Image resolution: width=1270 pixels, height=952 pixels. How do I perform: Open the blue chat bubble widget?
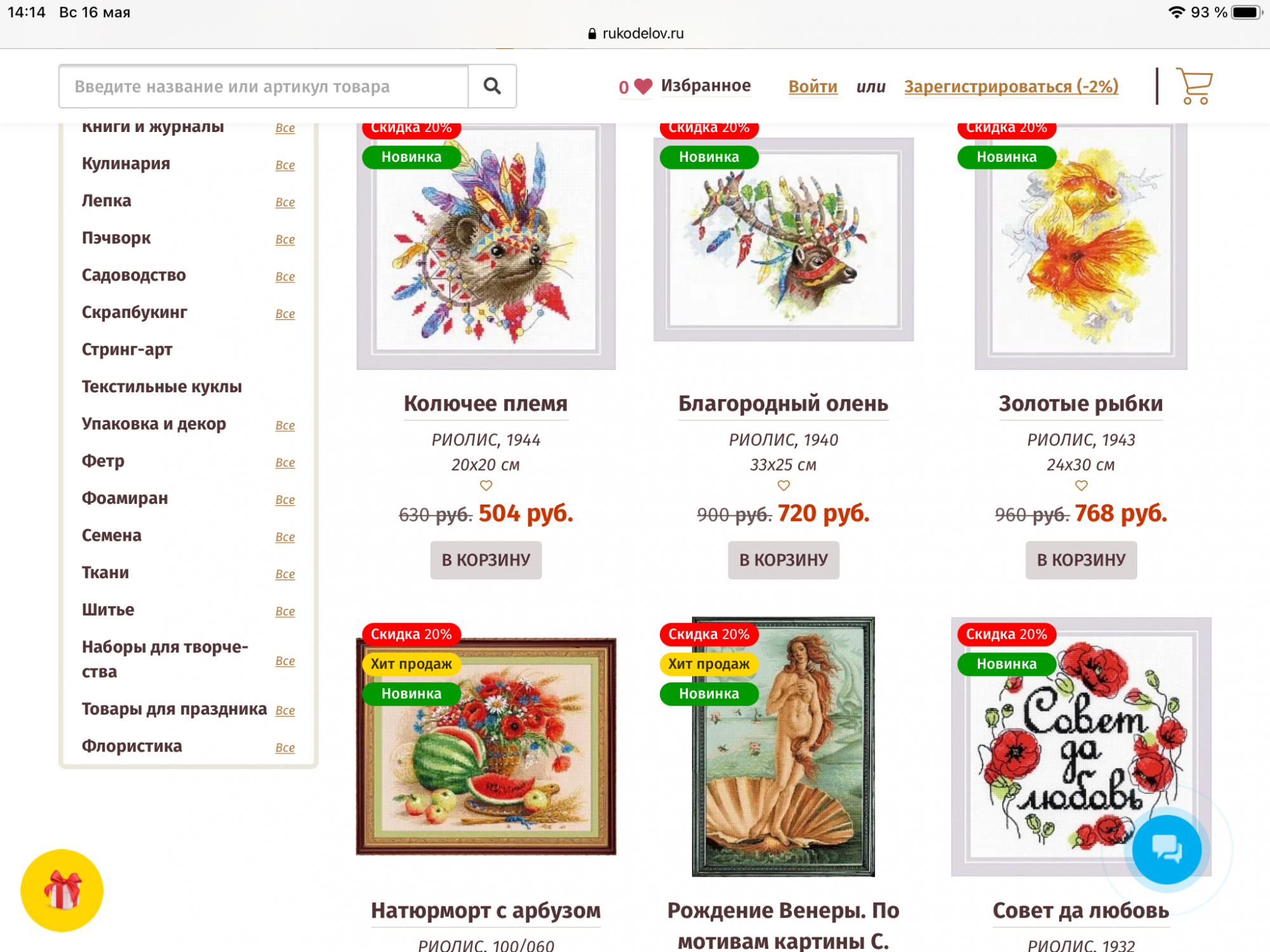coord(1166,850)
